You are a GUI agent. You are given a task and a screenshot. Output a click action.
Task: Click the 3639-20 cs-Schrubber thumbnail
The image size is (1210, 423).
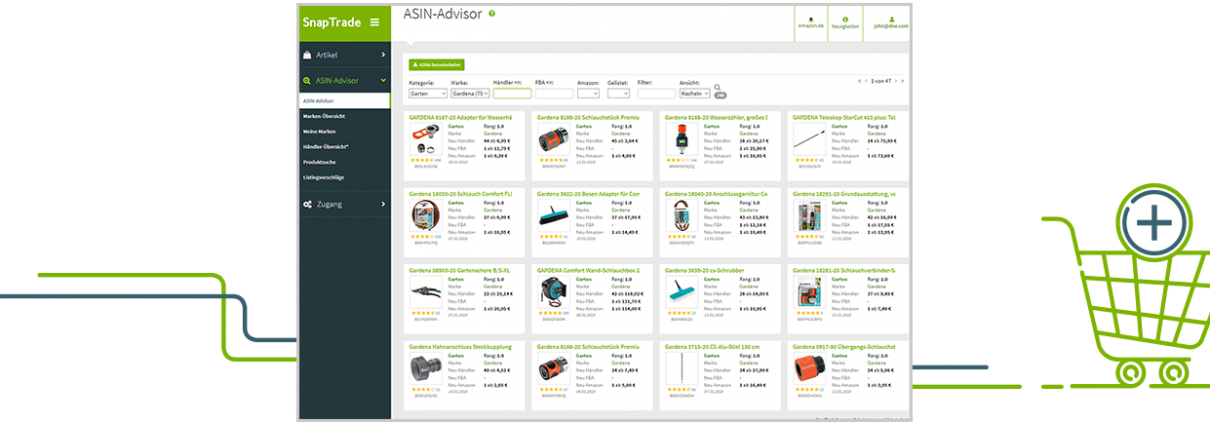[681, 293]
